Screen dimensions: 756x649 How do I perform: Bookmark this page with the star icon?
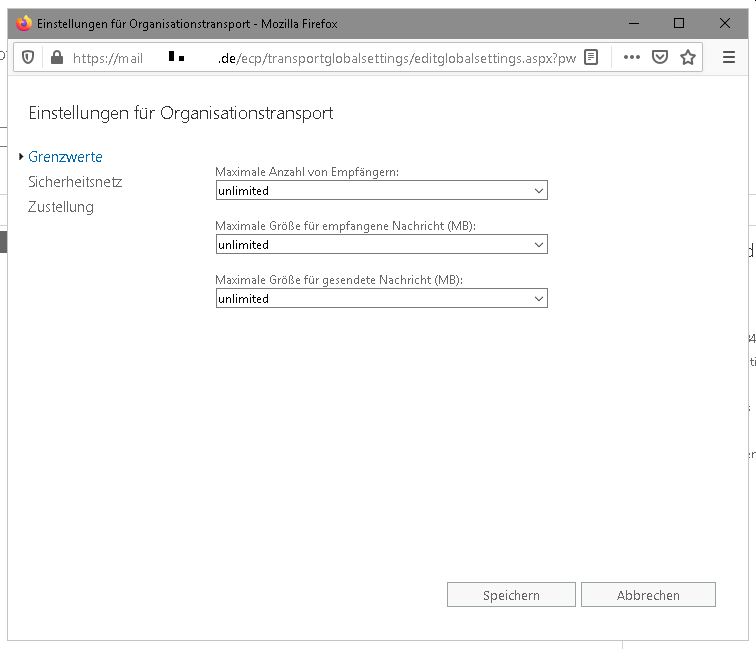(688, 58)
